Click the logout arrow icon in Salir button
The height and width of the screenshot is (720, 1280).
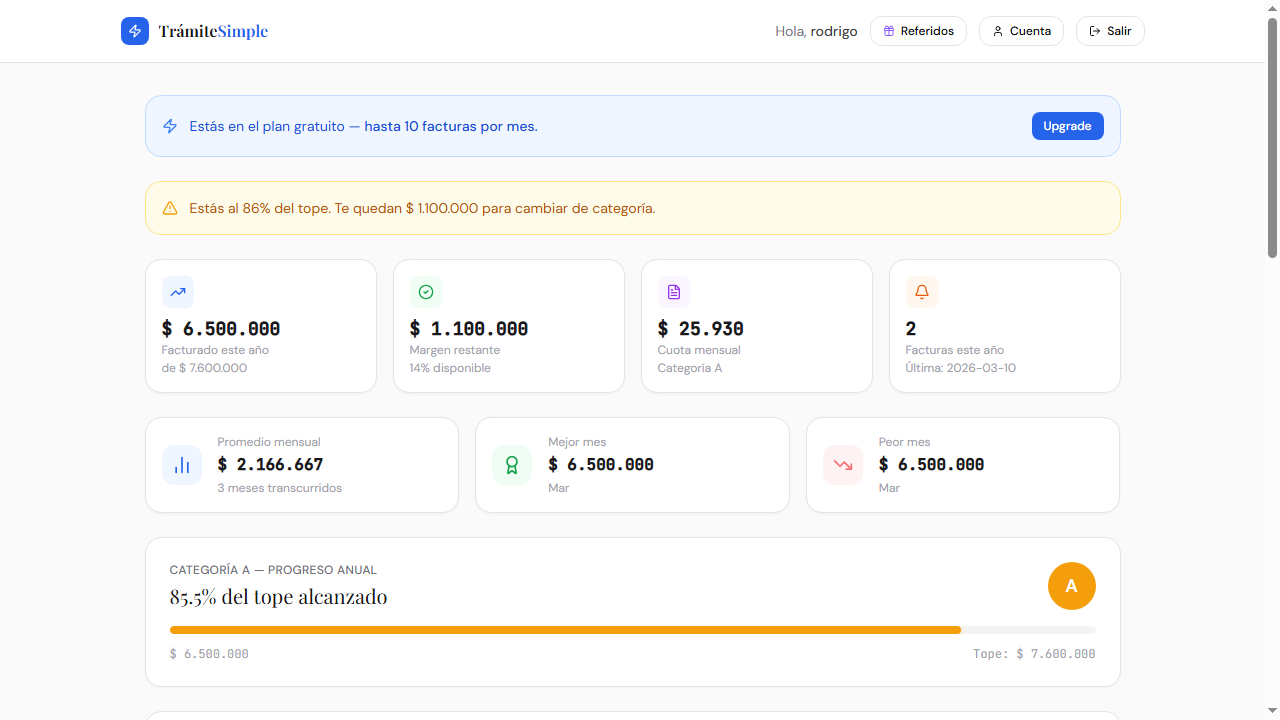(x=1095, y=31)
